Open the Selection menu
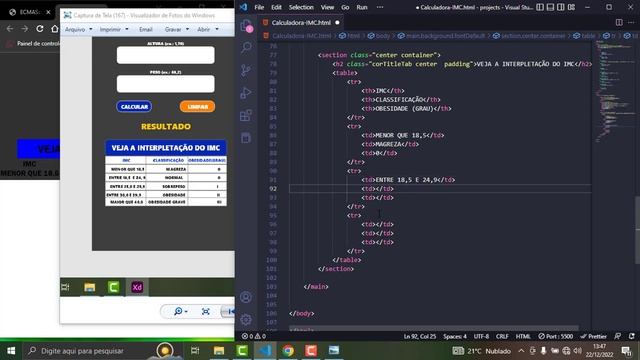The width and height of the screenshot is (640, 360). click(x=301, y=7)
